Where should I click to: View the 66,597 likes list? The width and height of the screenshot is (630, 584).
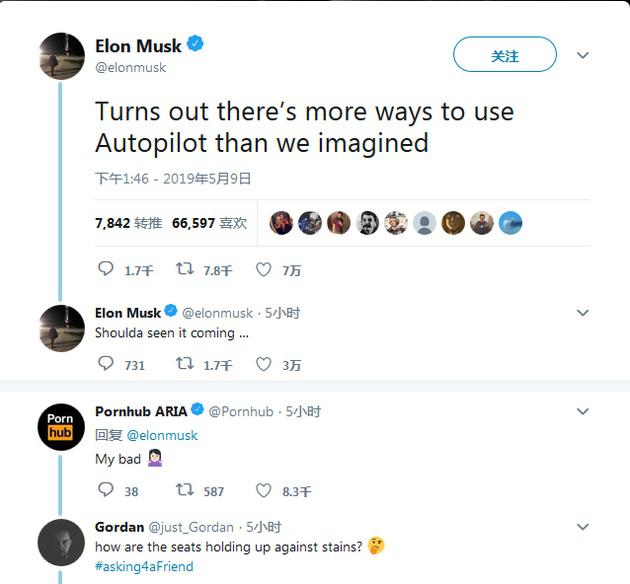pyautogui.click(x=209, y=223)
